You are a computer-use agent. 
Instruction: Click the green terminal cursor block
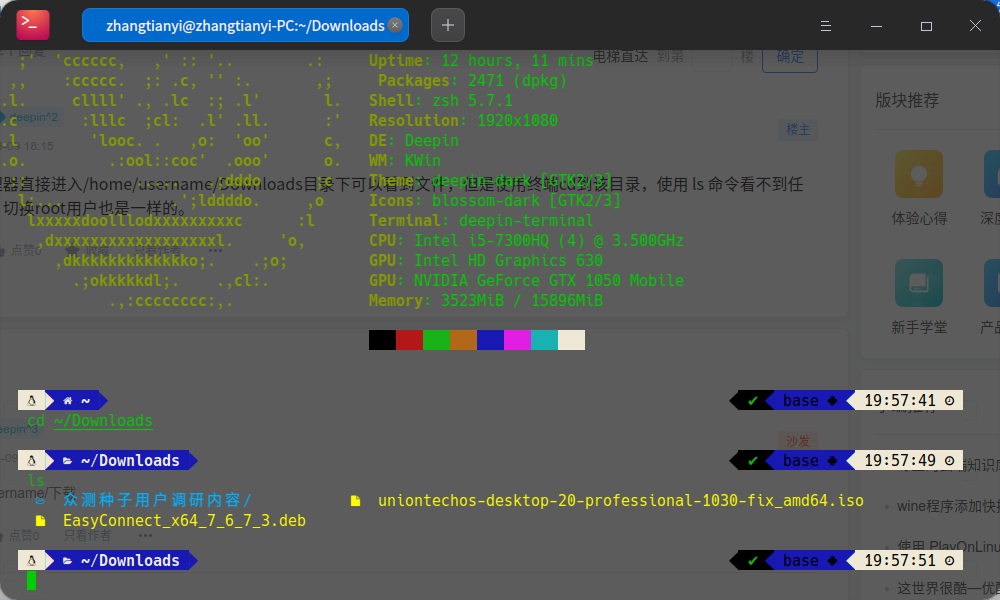[x=32, y=581]
